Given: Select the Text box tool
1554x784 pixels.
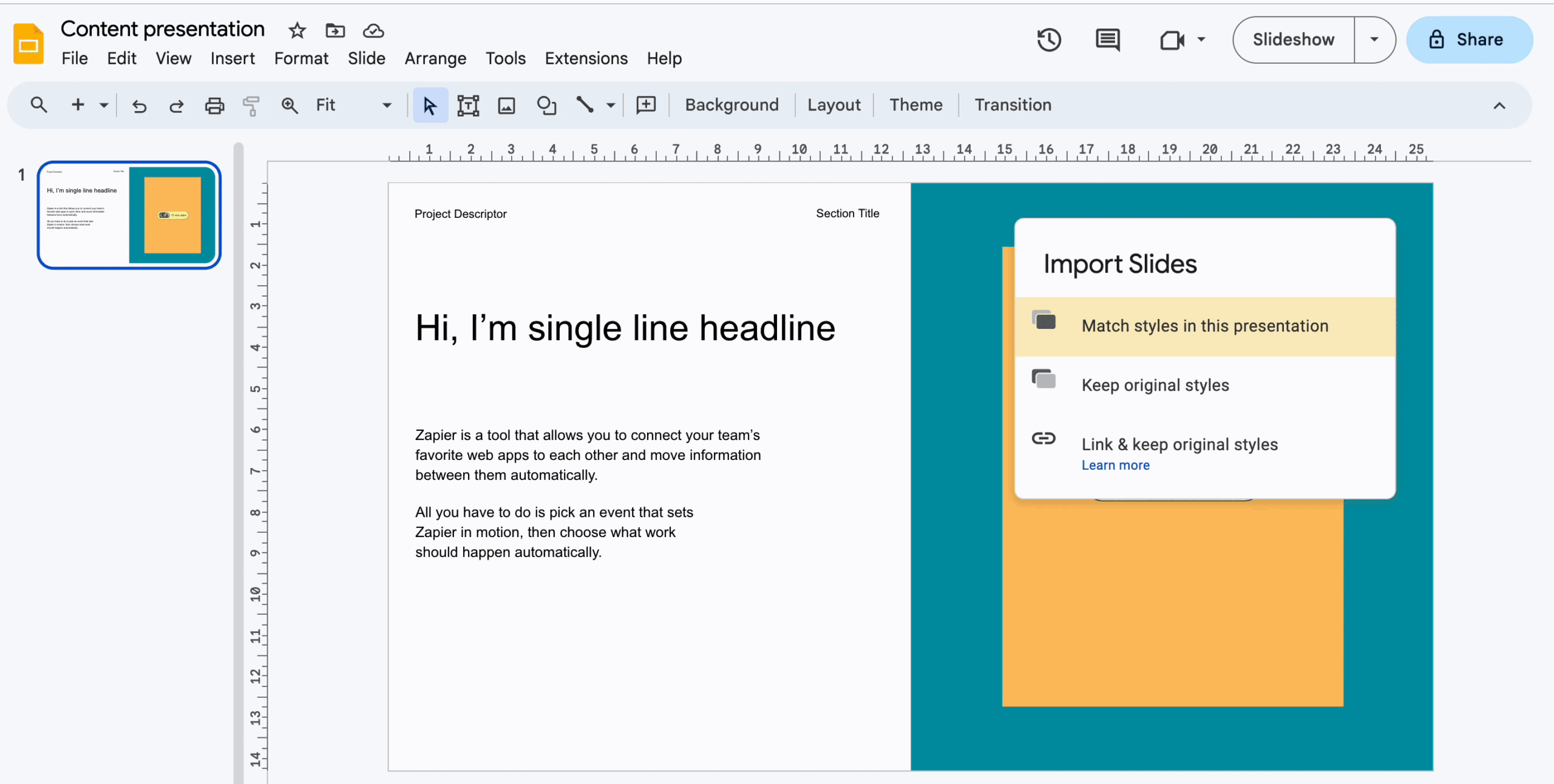Looking at the screenshot, I should (x=468, y=105).
